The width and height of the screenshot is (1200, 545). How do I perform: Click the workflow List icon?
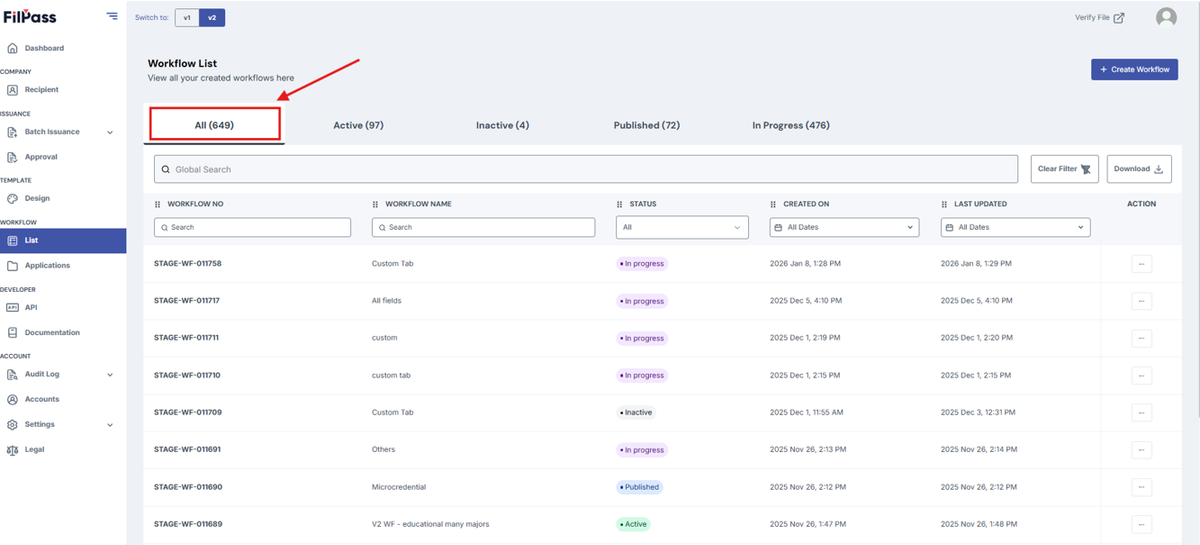click(12, 240)
